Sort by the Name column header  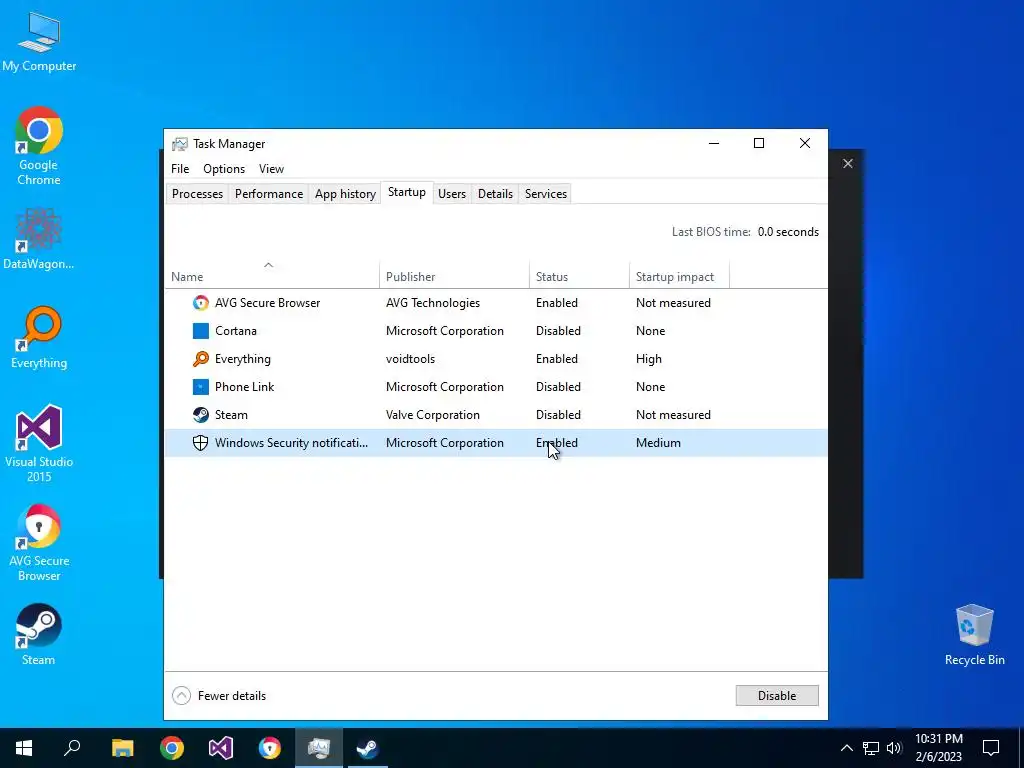pyautogui.click(x=272, y=273)
